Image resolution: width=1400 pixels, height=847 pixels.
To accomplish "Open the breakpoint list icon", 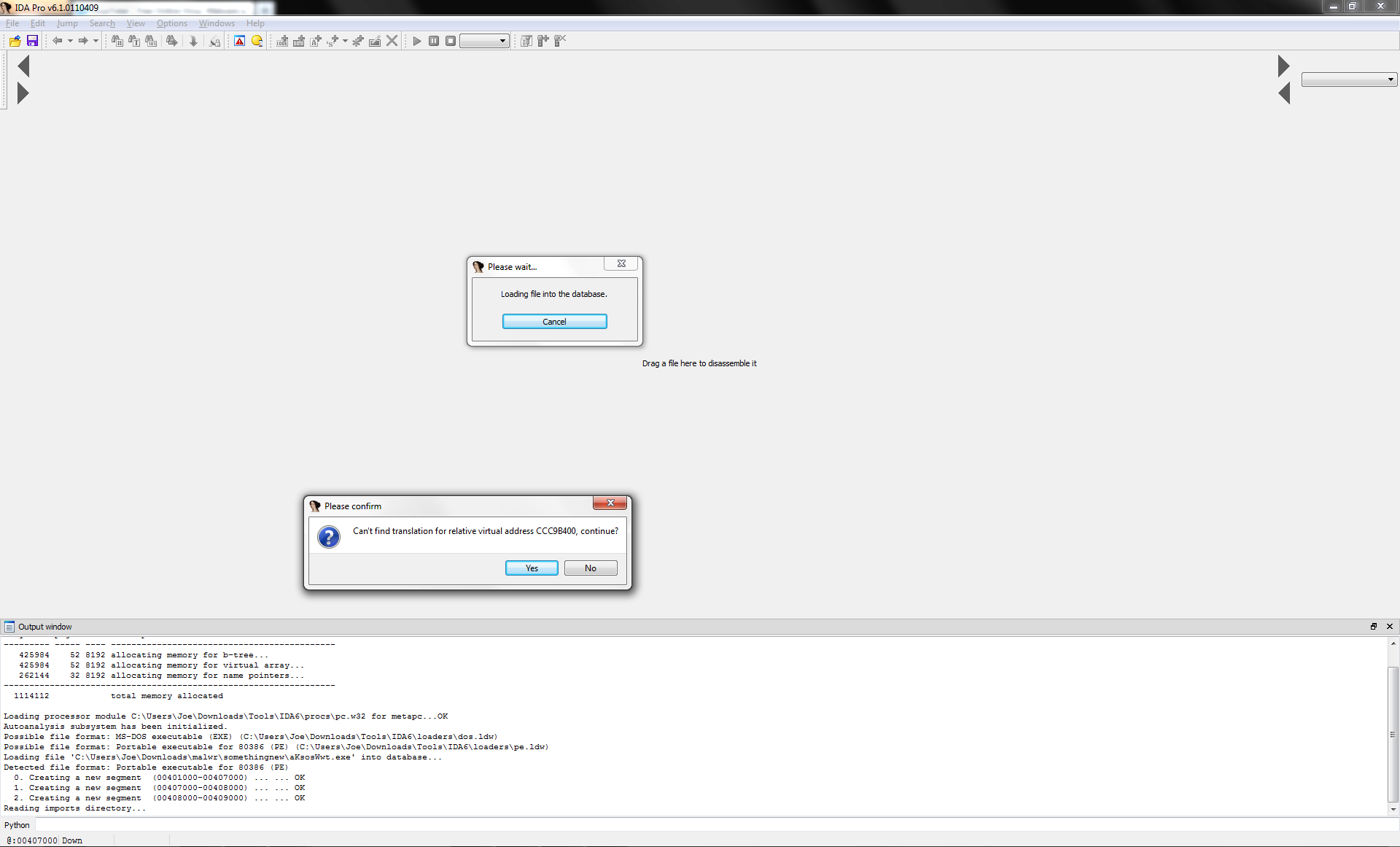I will pos(526,41).
